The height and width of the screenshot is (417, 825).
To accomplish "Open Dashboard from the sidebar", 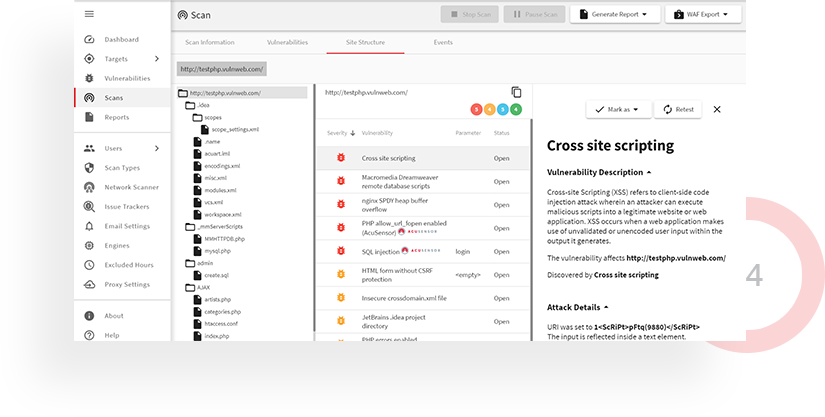I will click(x=122, y=39).
